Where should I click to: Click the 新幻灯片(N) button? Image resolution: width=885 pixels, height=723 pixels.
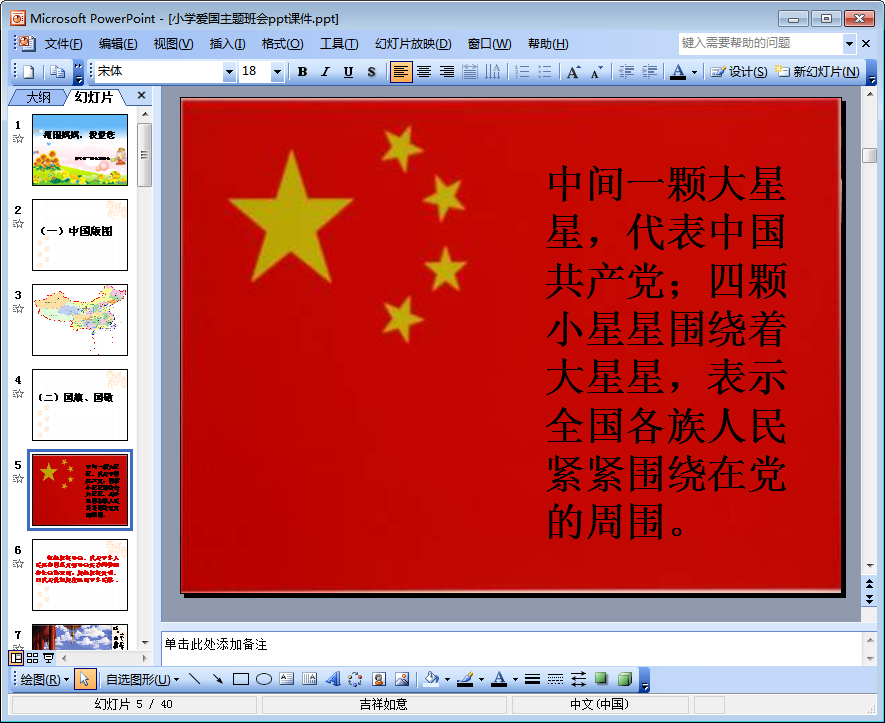817,72
